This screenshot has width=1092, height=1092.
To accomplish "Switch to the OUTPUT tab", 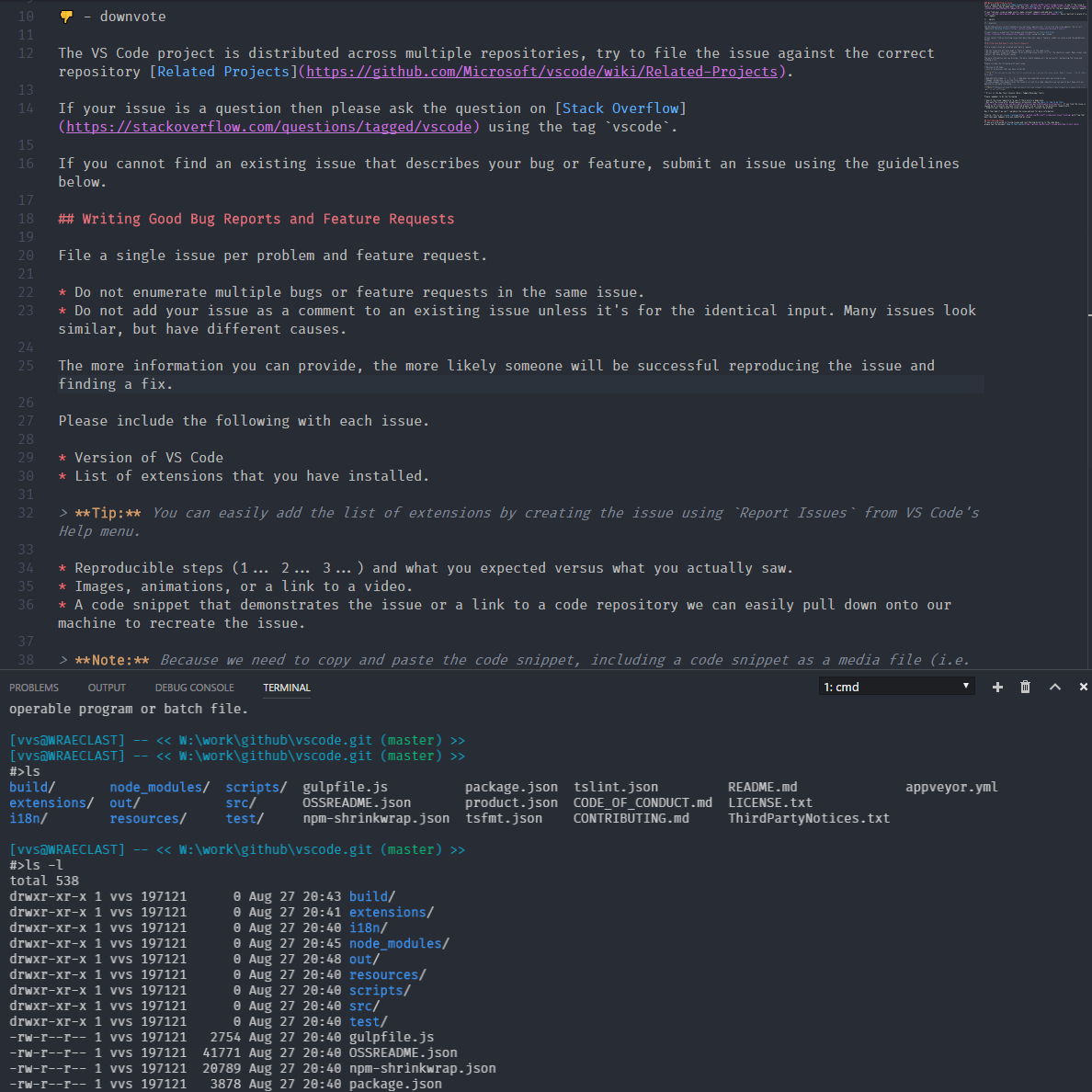I will coord(106,687).
